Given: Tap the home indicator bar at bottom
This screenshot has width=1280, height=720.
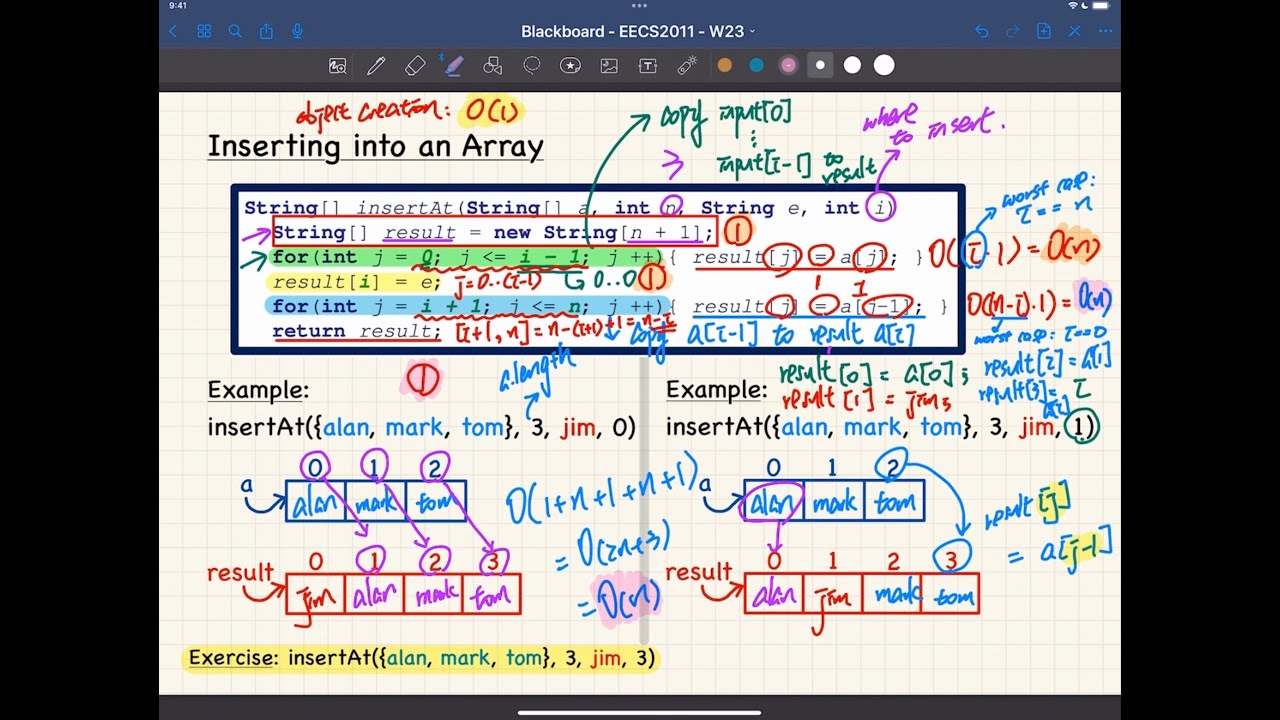Looking at the screenshot, I should pyautogui.click(x=639, y=713).
